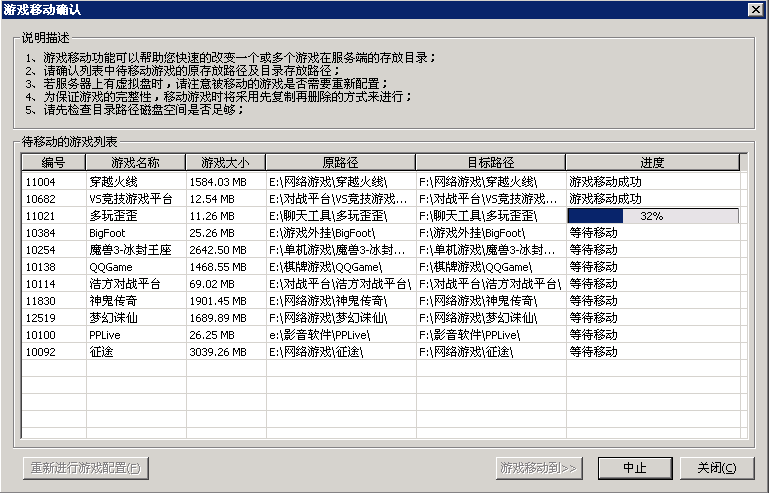Click size cell 1468.55 MB
Screen dimensions: 769x493
(x=218, y=267)
